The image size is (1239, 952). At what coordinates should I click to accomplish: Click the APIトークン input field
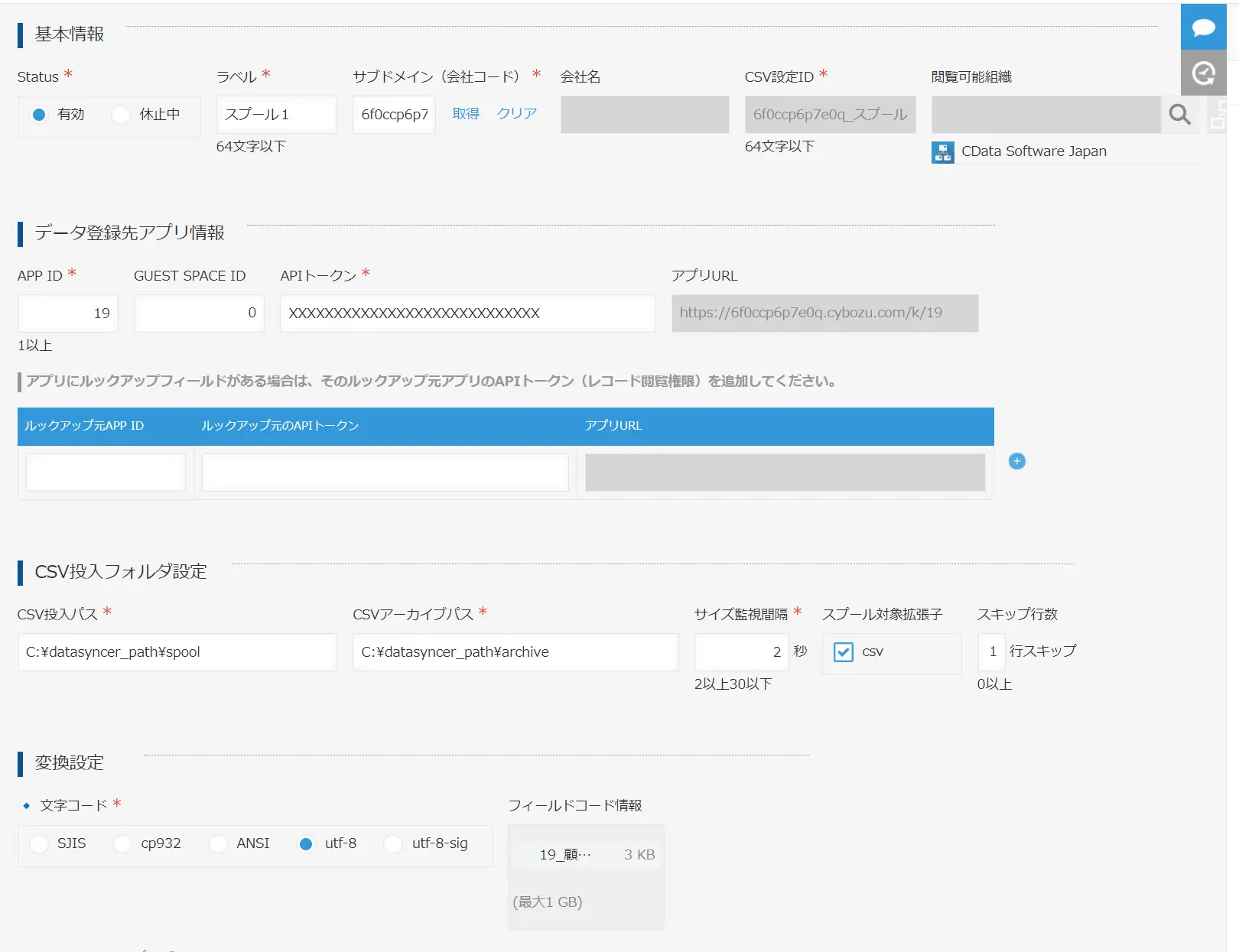[467, 314]
